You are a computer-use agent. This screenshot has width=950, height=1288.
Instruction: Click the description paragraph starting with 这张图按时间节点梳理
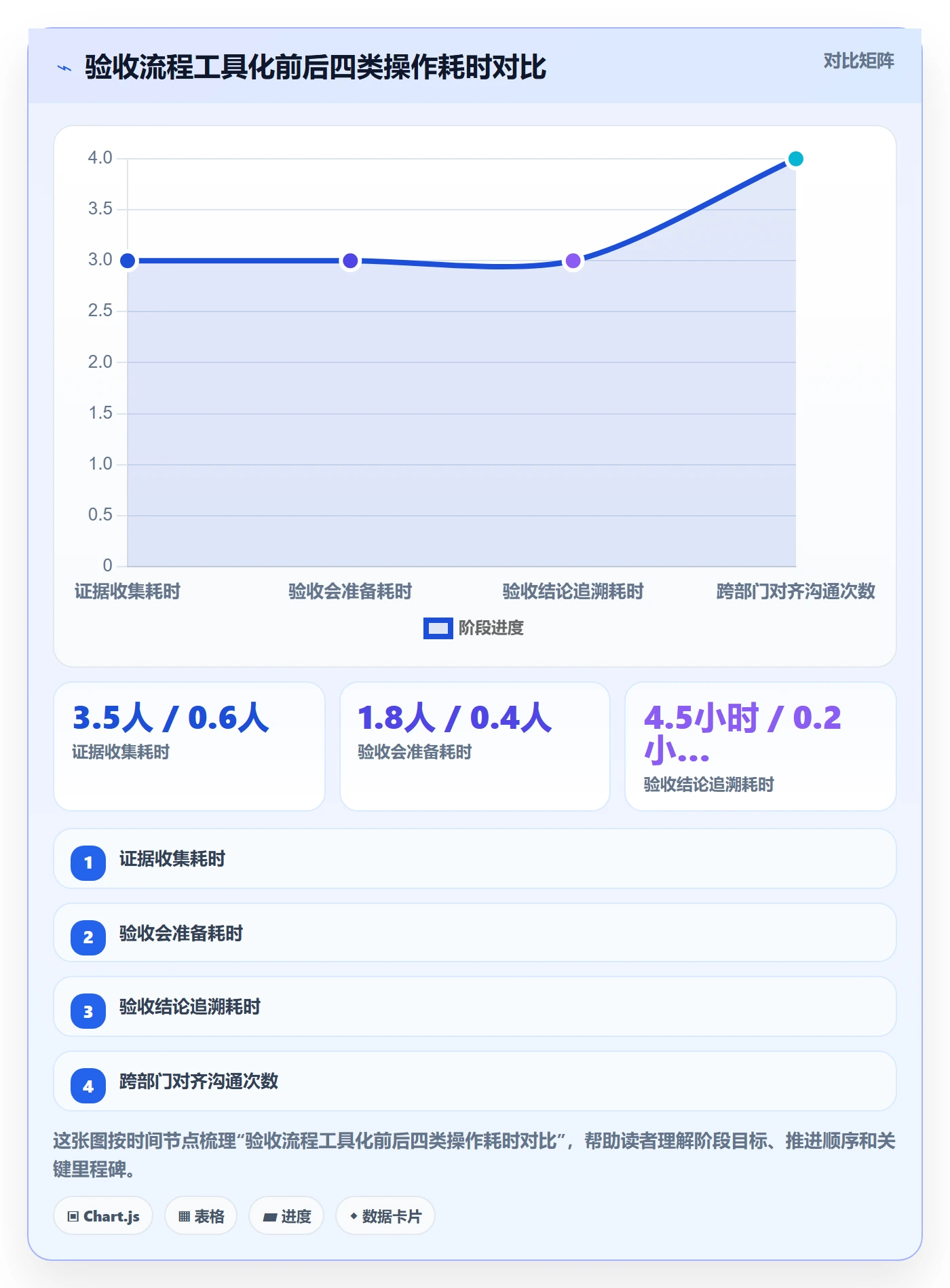[474, 1155]
